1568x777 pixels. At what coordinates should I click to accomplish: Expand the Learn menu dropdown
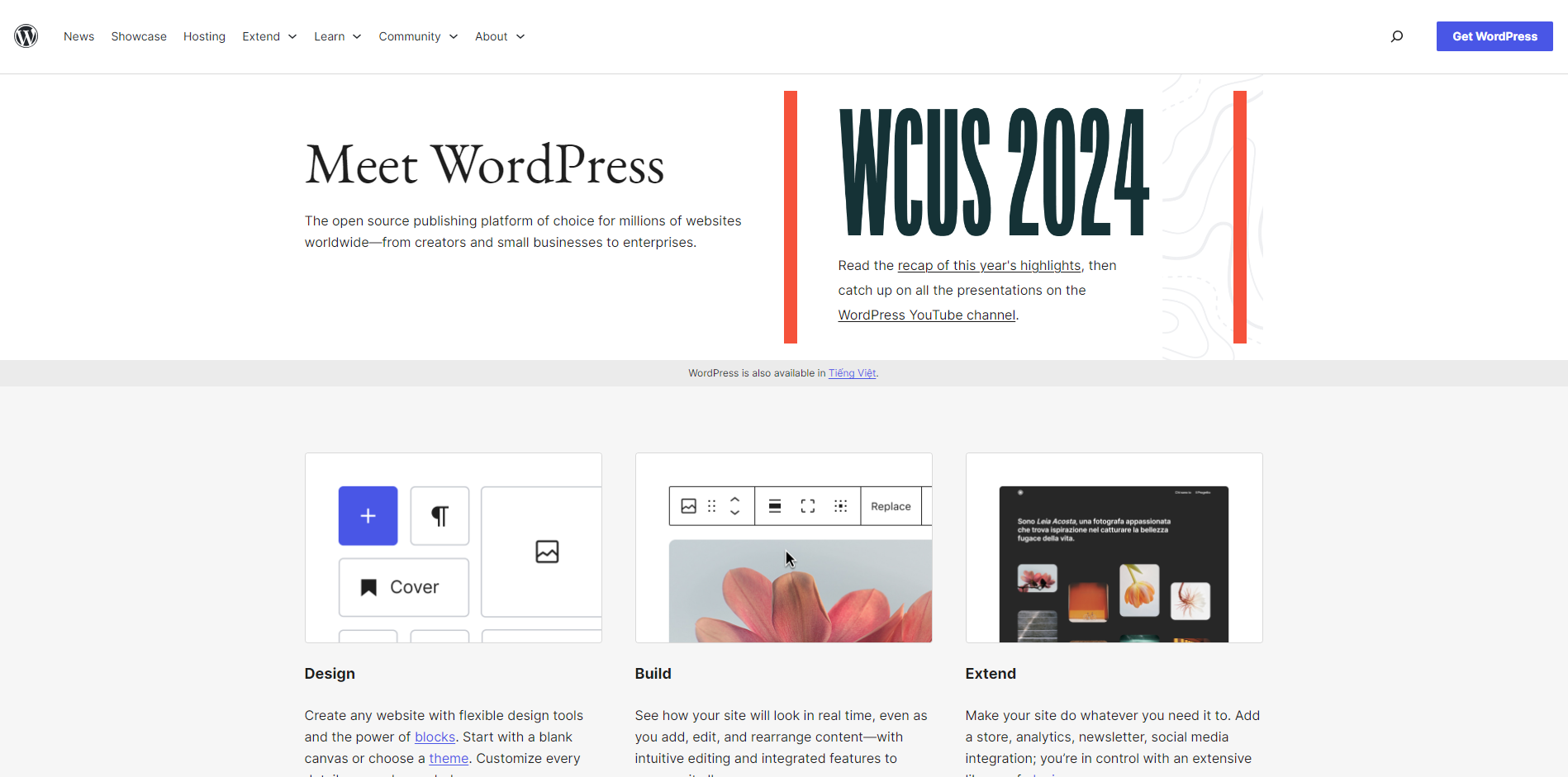[337, 36]
